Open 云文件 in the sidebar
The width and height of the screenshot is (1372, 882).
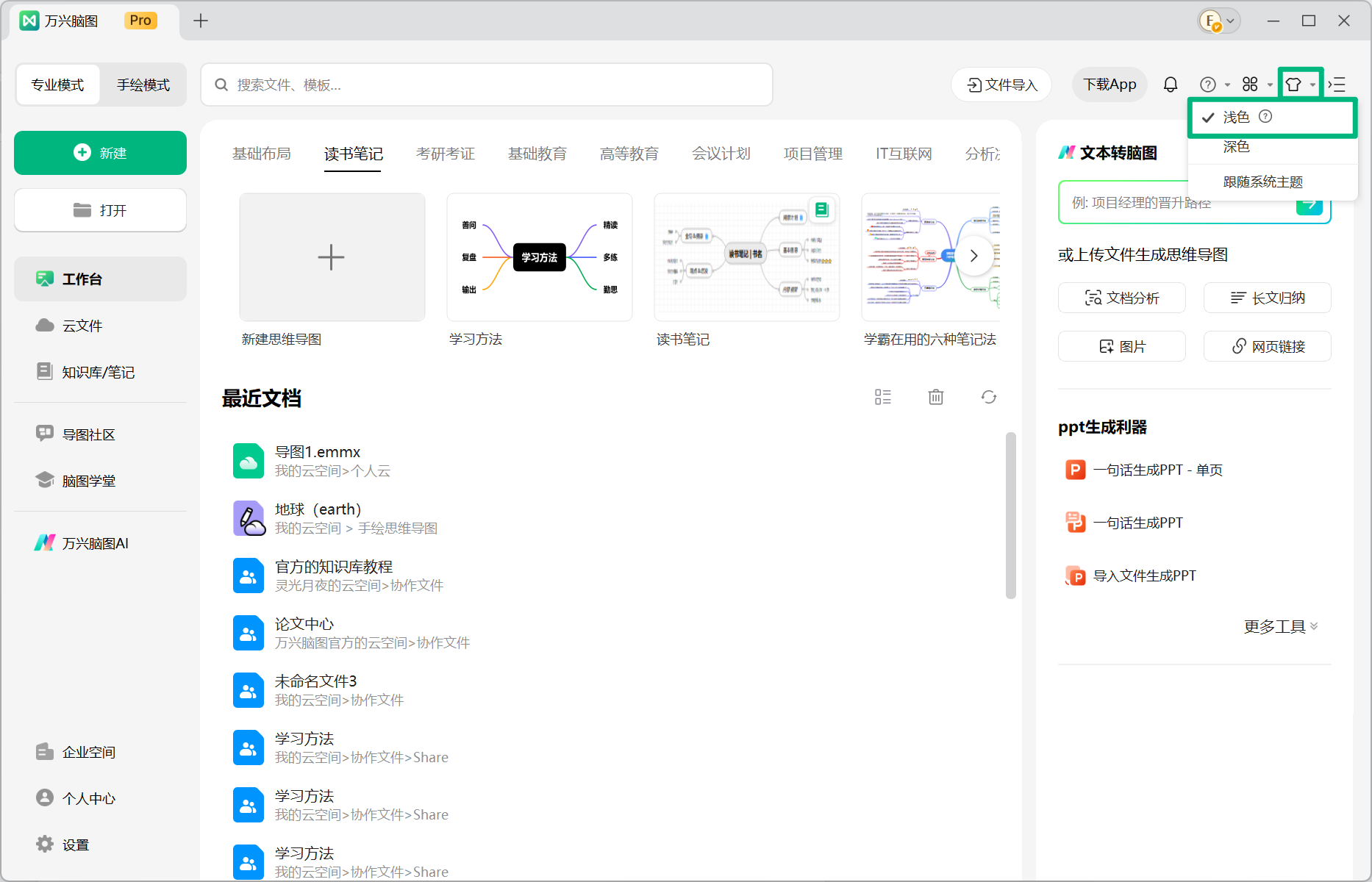pos(100,325)
